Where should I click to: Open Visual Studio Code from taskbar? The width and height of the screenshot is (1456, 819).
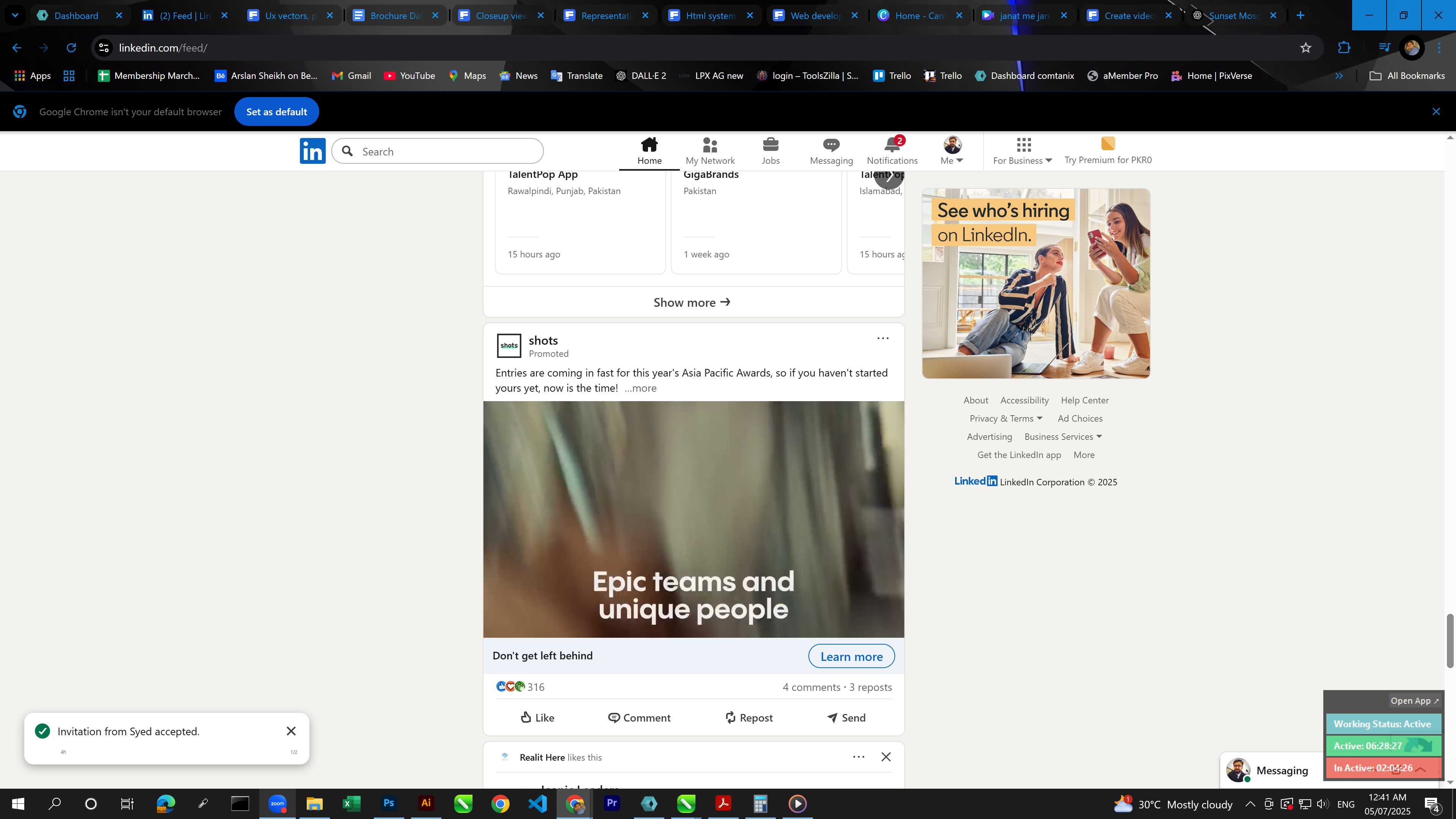pos(538,803)
